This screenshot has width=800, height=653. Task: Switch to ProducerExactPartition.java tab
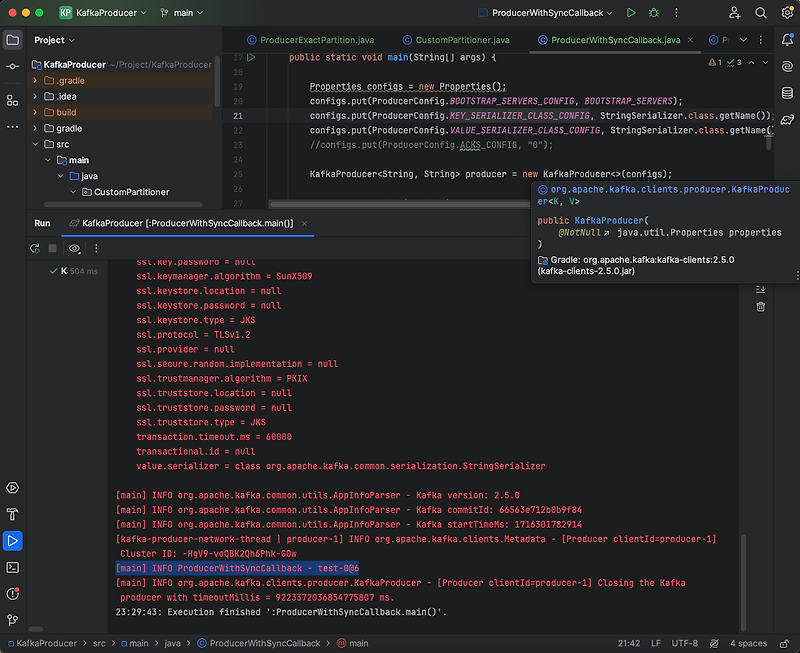311,40
